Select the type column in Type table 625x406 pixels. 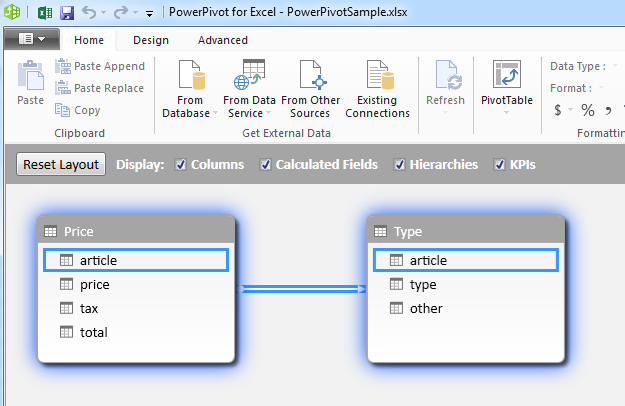coord(423,284)
